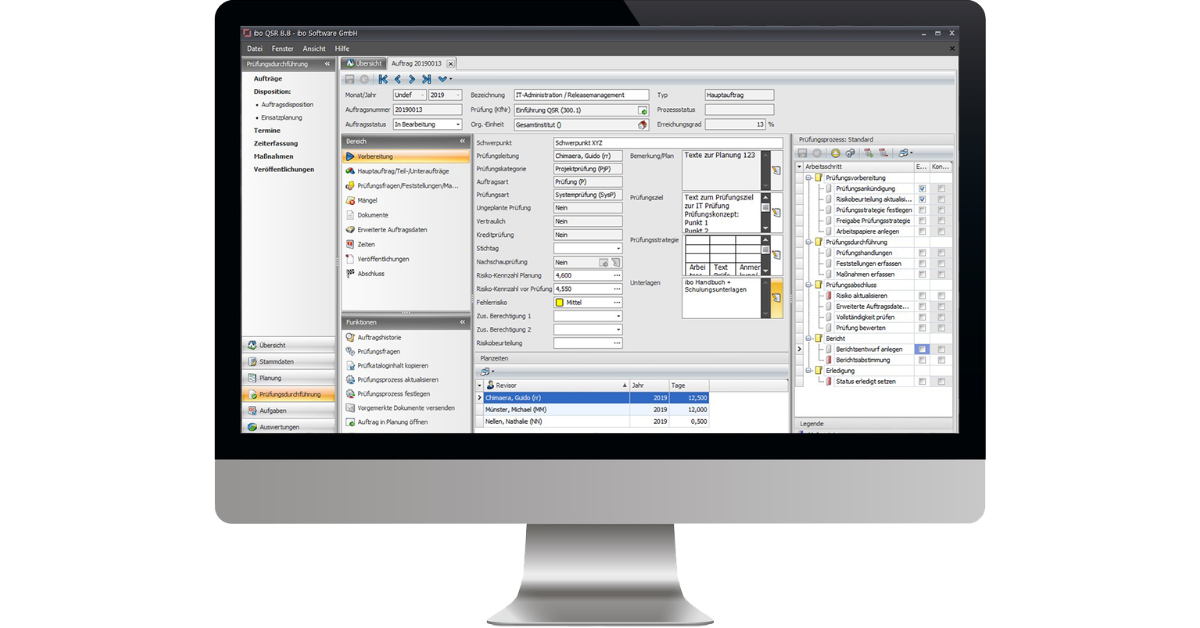Go to previous record arrow
The image size is (1200, 628).
[x=397, y=79]
